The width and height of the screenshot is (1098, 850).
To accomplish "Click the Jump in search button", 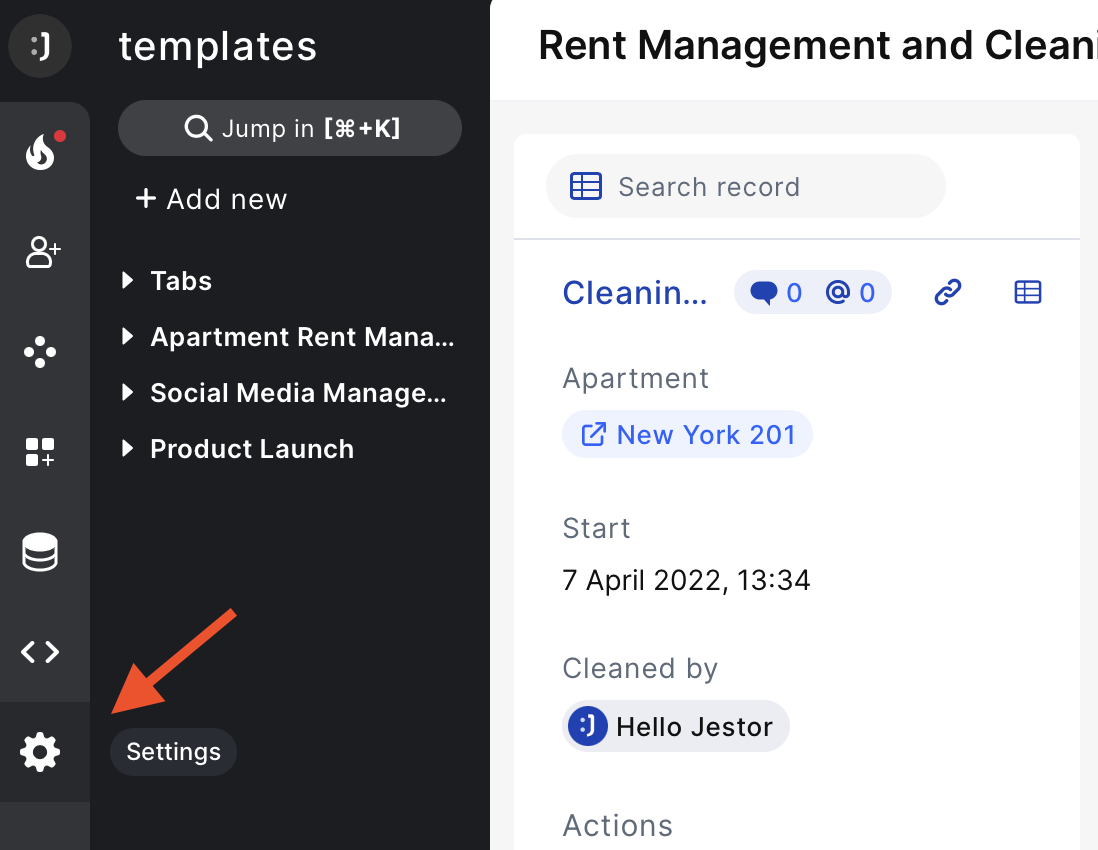I will [290, 128].
